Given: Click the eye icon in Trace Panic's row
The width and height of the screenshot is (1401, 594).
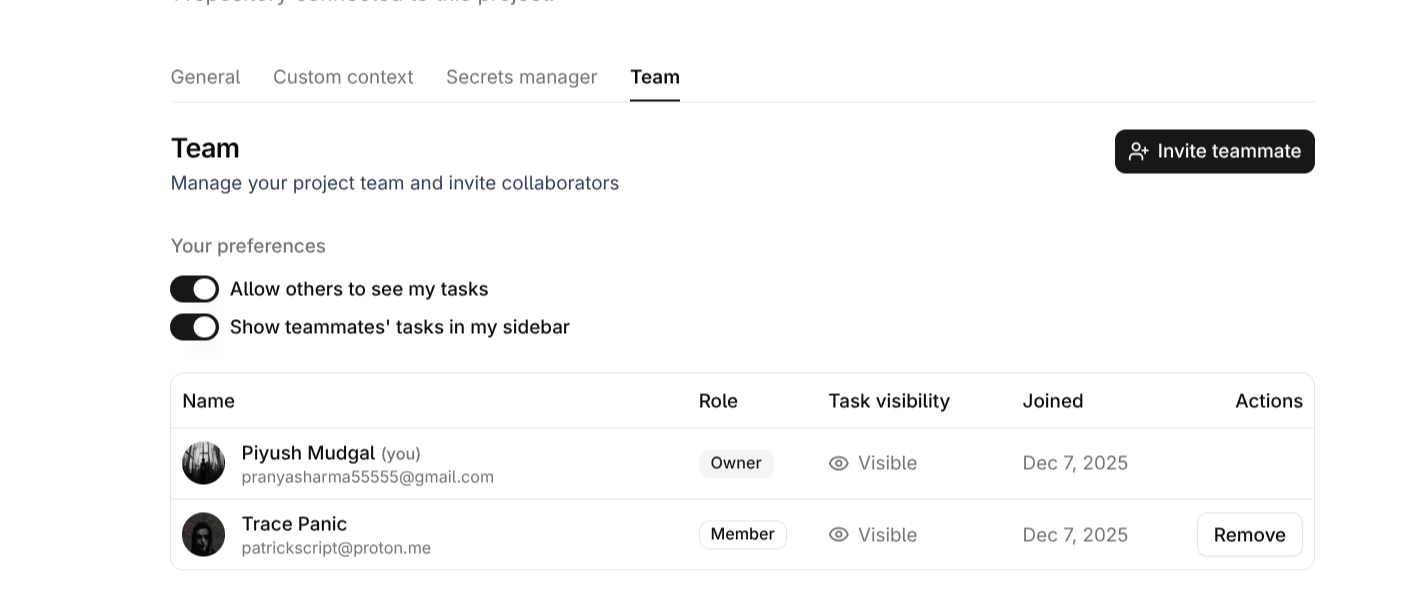Looking at the screenshot, I should click(839, 535).
